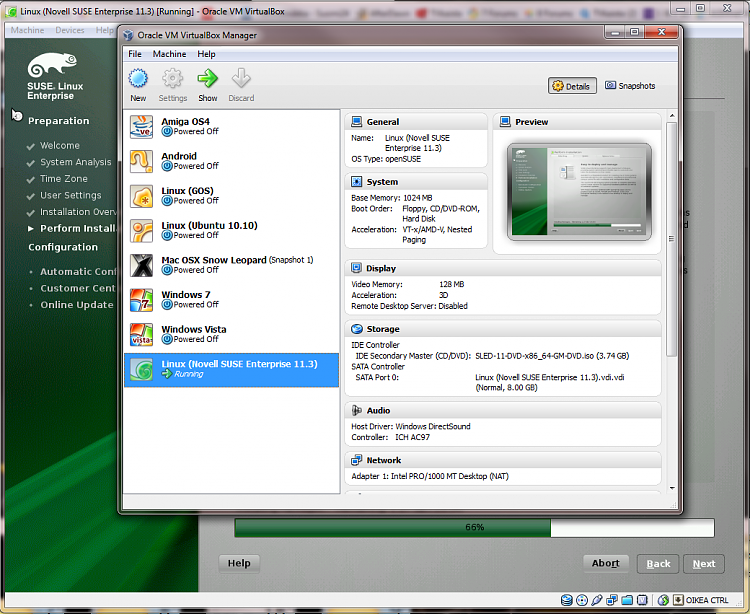Click the shared folders status bar icon
Viewport: 750px width, 614px height.
[x=627, y=600]
